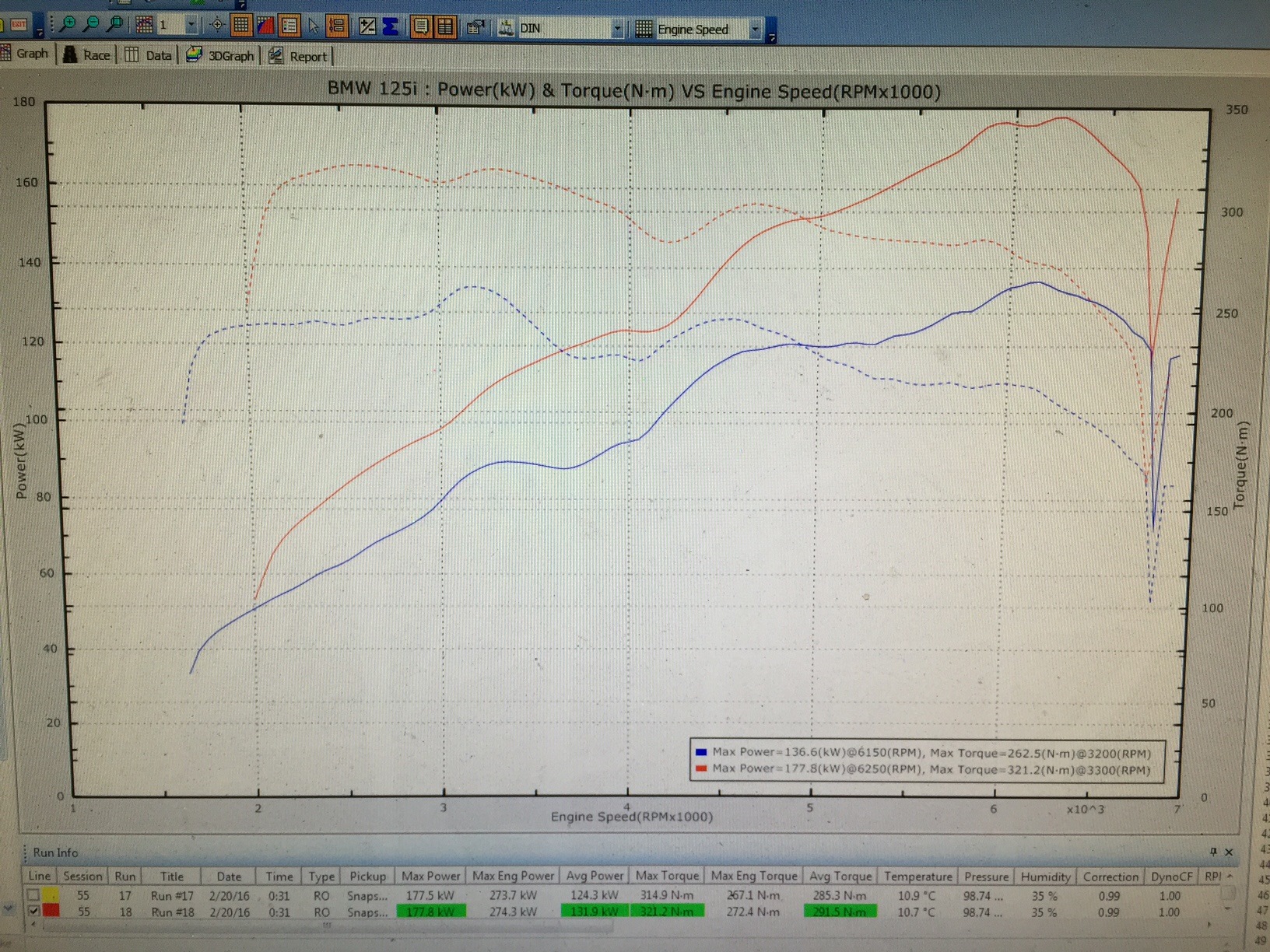Screen dimensions: 1270x952
Task: Select the Run #18 title cell
Action: 172,912
